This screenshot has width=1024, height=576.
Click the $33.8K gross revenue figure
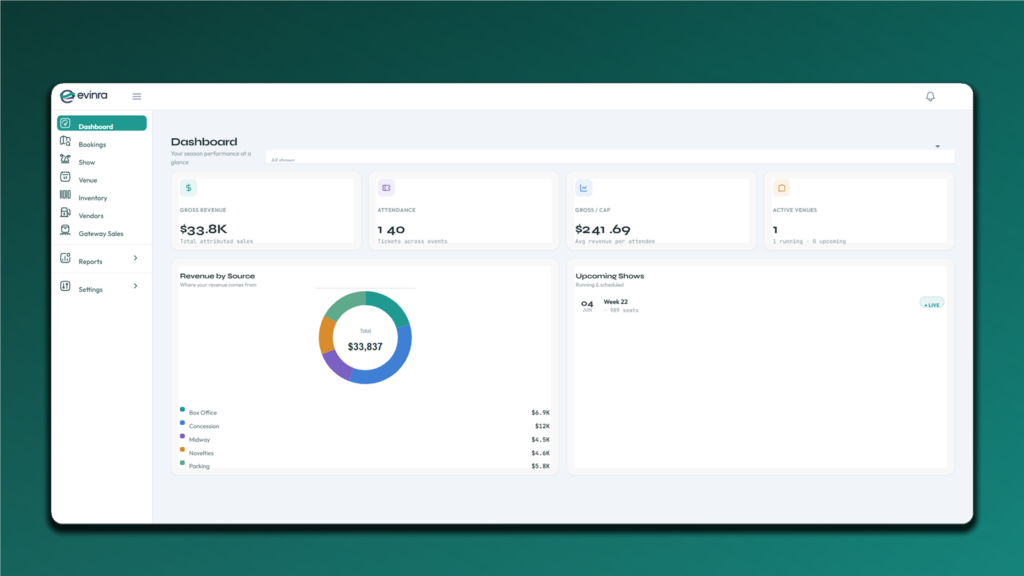pyautogui.click(x=203, y=229)
